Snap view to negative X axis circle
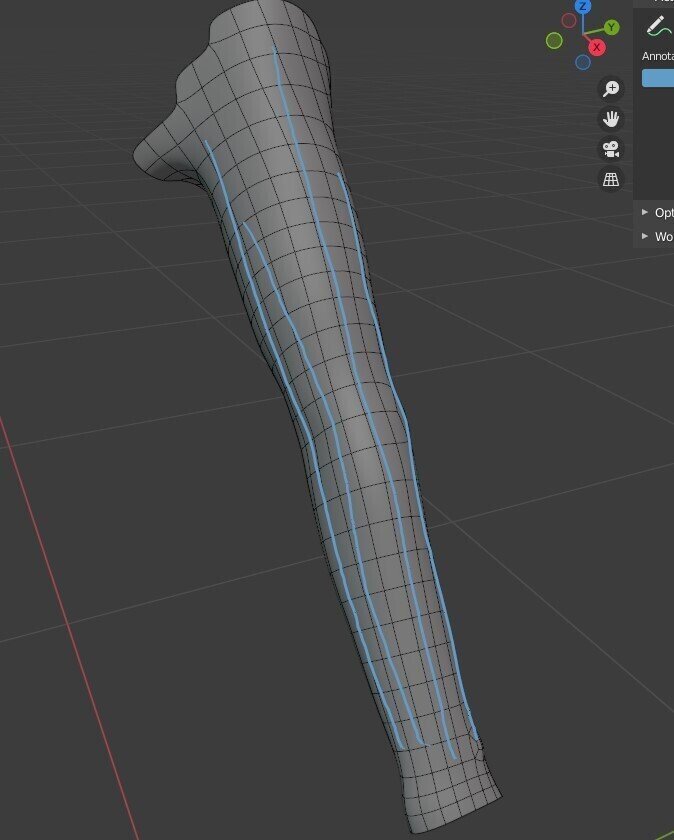This screenshot has width=674, height=840. tap(569, 20)
